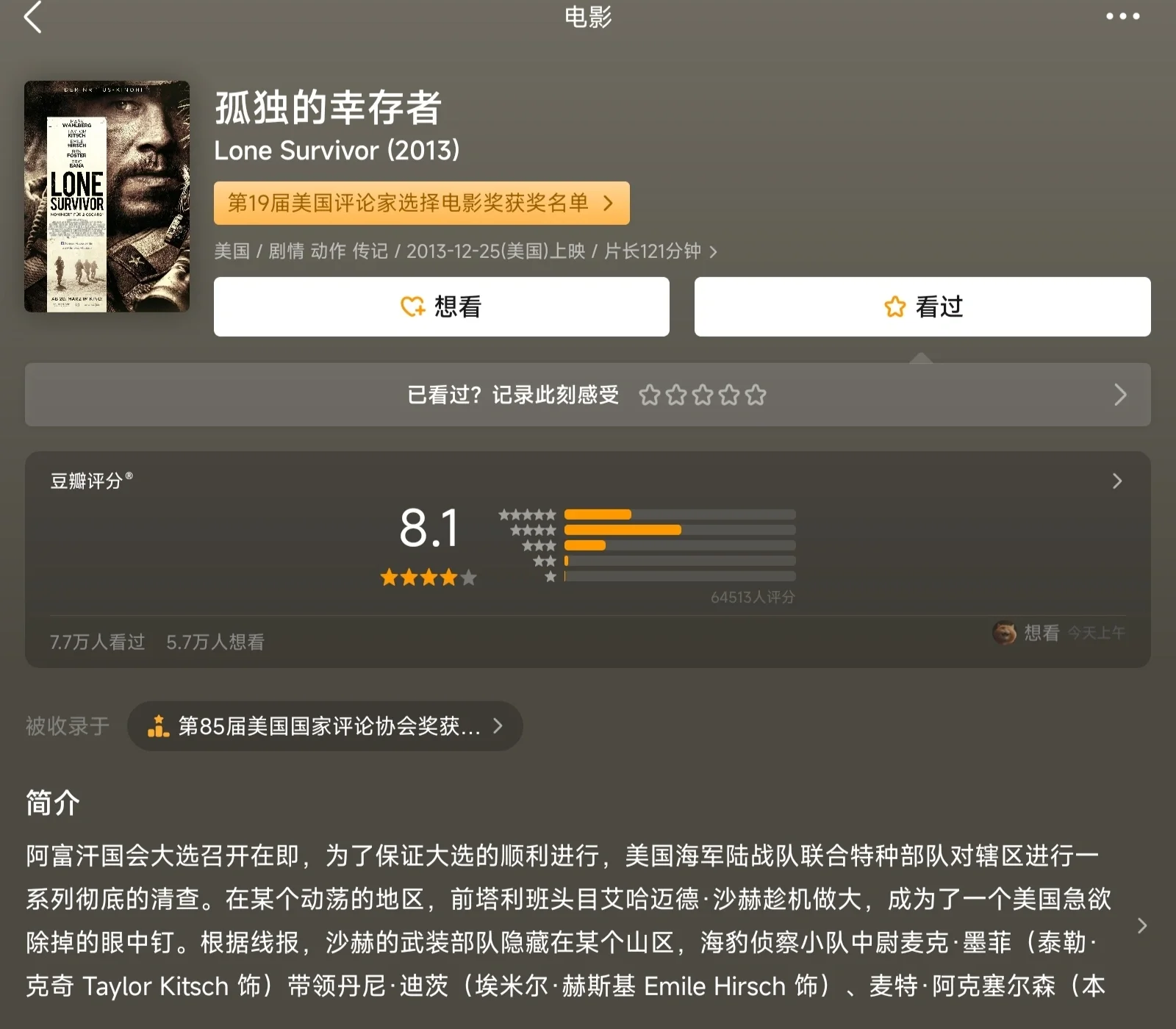Open 第85届美国国家评论协会奖 collection list

point(325,726)
